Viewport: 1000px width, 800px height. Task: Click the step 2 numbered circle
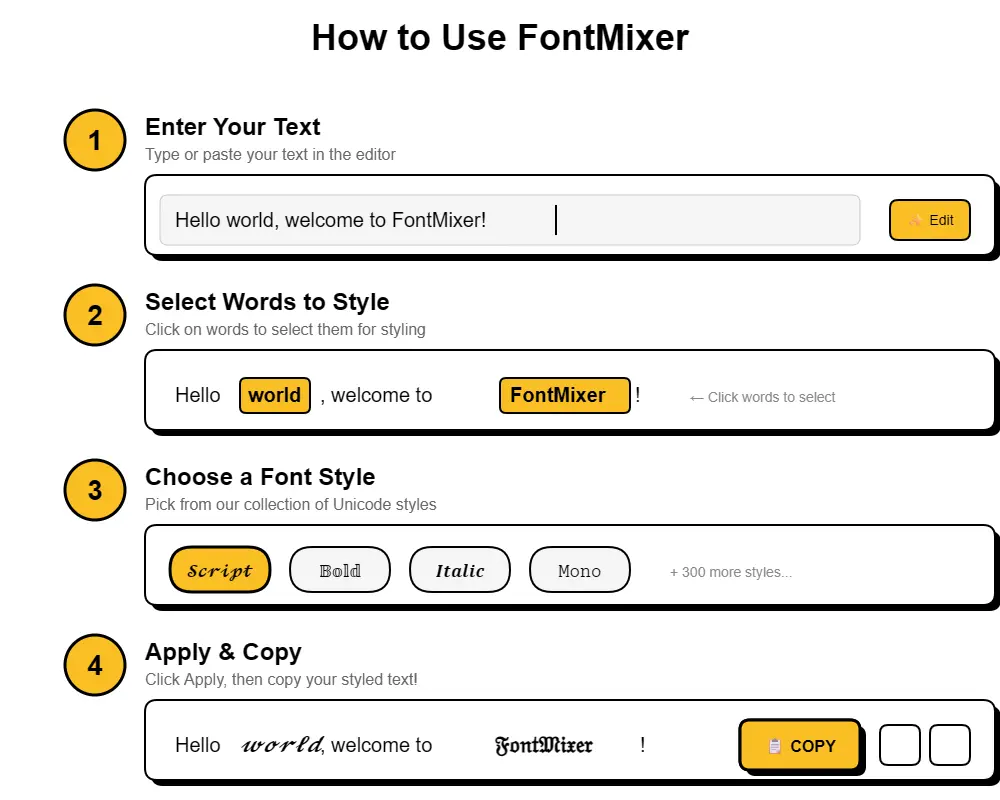[94, 315]
